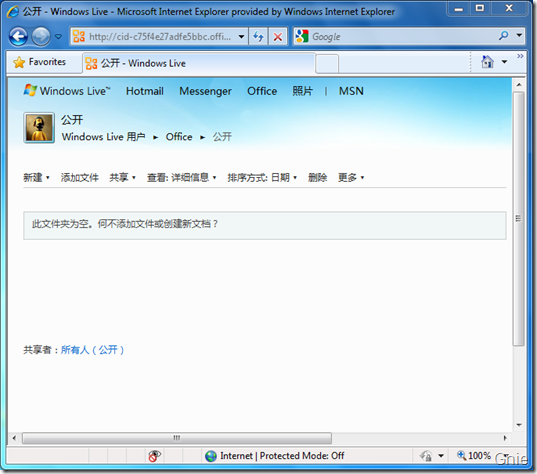Click the Internet Explorer title bar icon
The image size is (537, 474).
[x=13, y=12]
